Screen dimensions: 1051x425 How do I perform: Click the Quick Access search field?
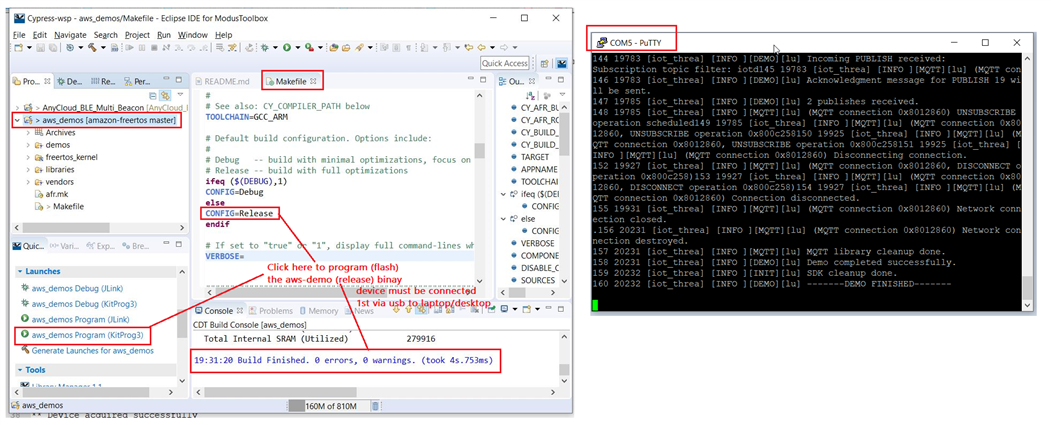click(504, 63)
